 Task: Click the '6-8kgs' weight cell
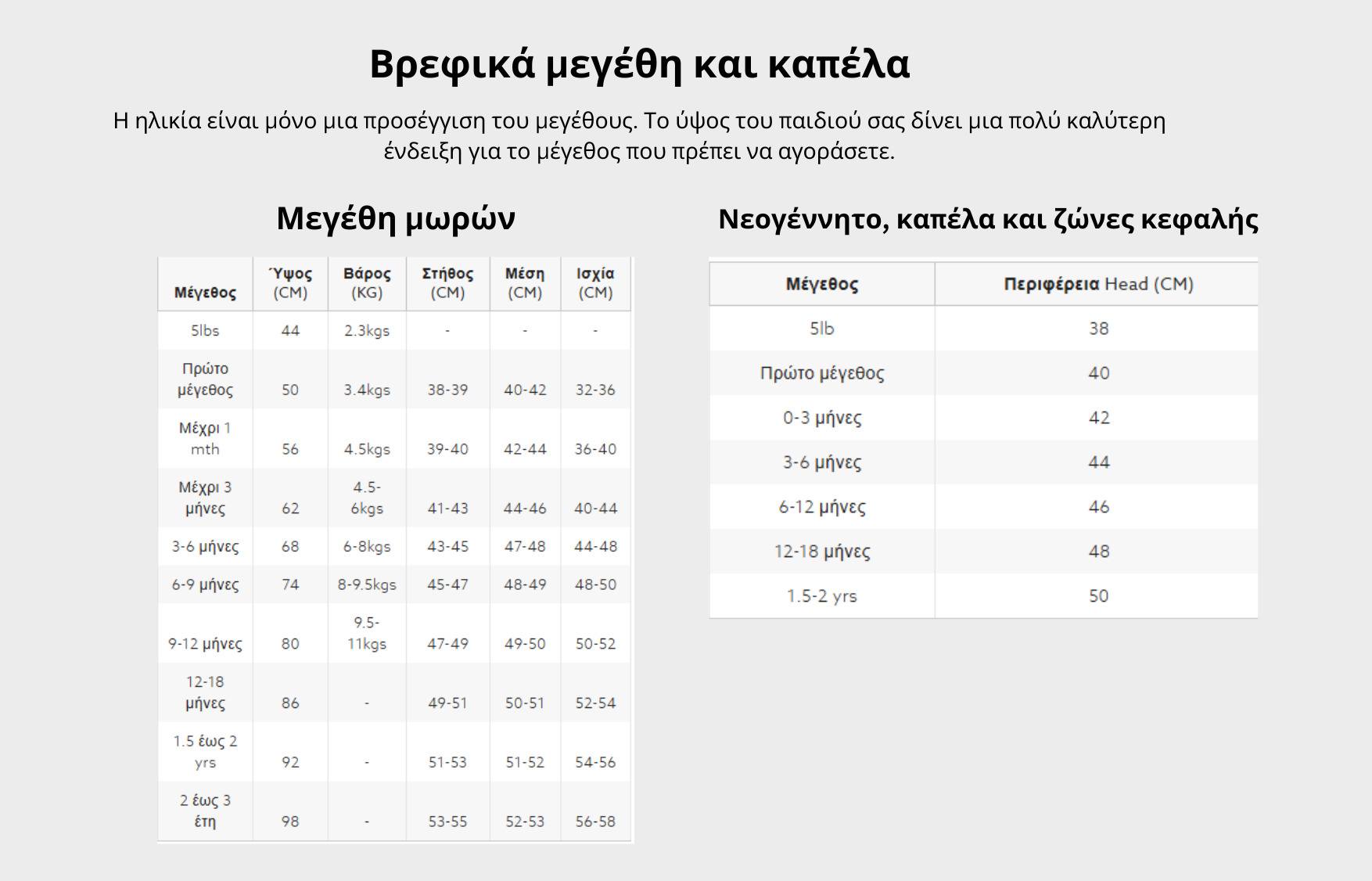[x=367, y=547]
